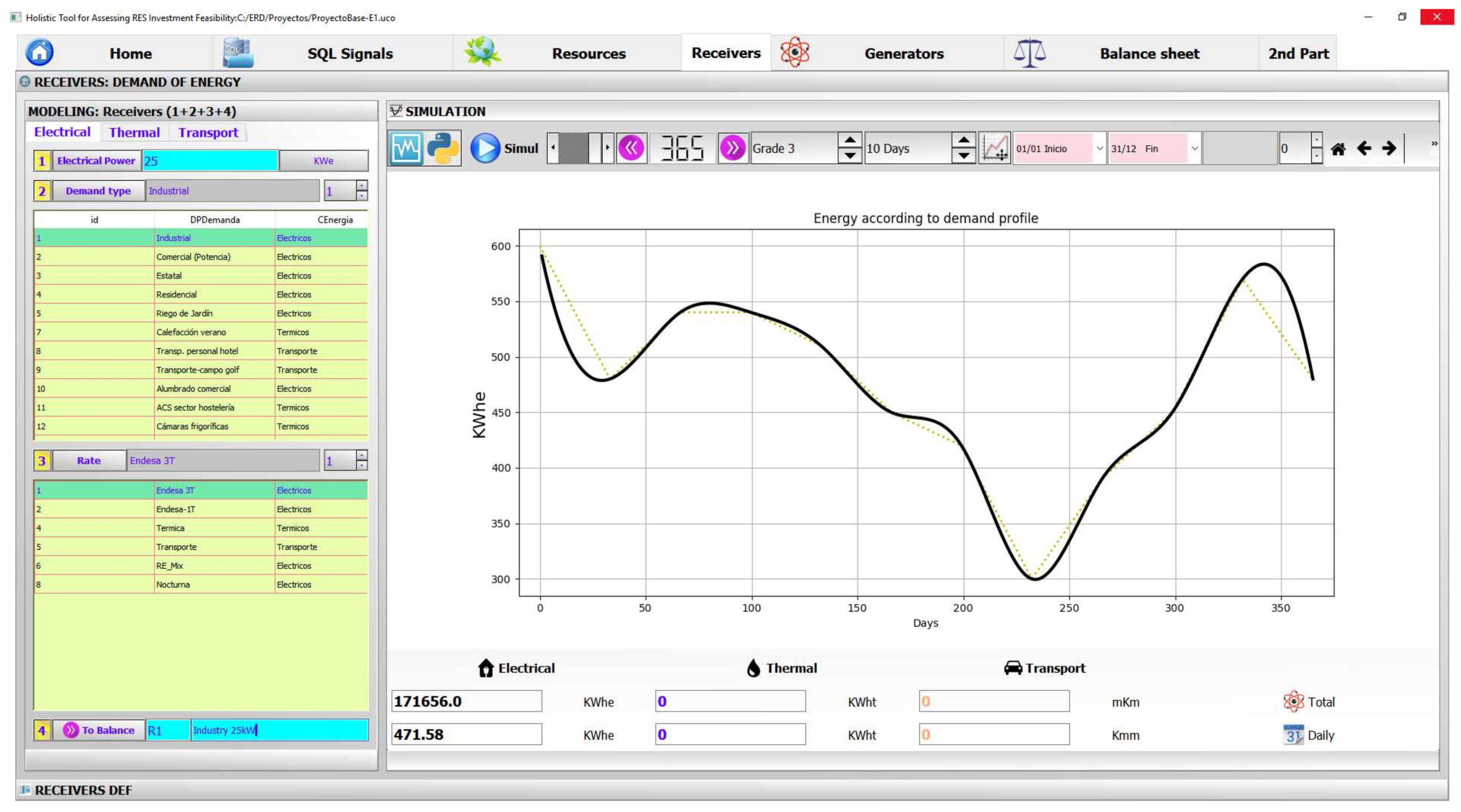Reset plot view with home icon
This screenshot has width=1461, height=812.
[1338, 149]
